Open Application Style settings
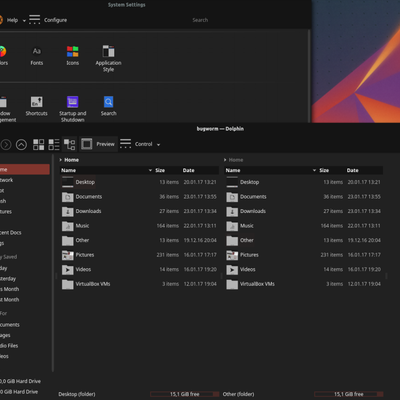Screen dimensions: 400x400 [x=108, y=59]
